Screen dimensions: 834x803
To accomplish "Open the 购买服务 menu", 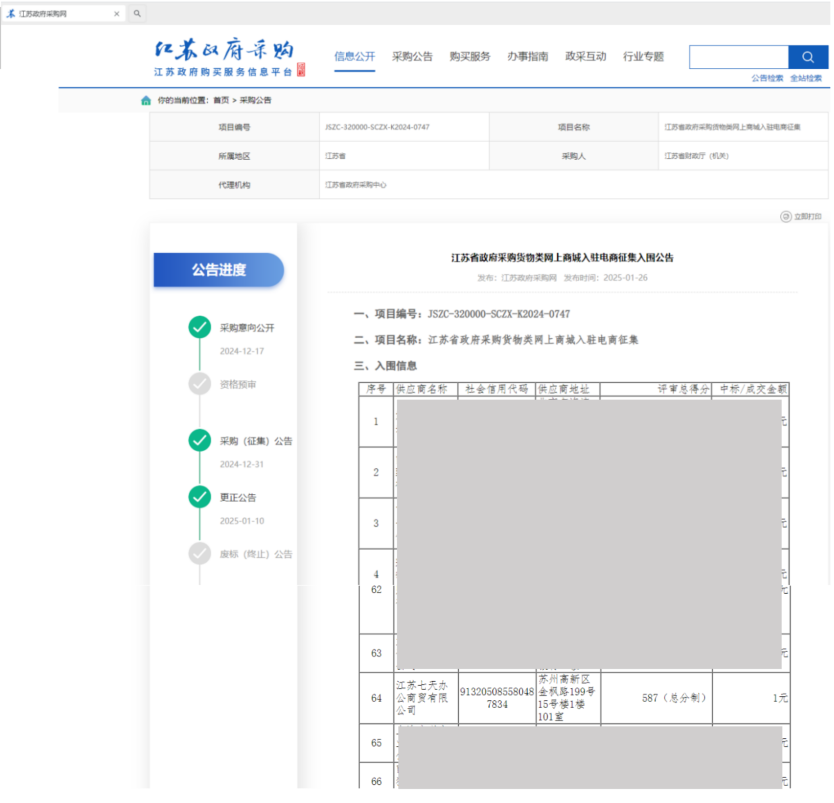I will point(470,56).
